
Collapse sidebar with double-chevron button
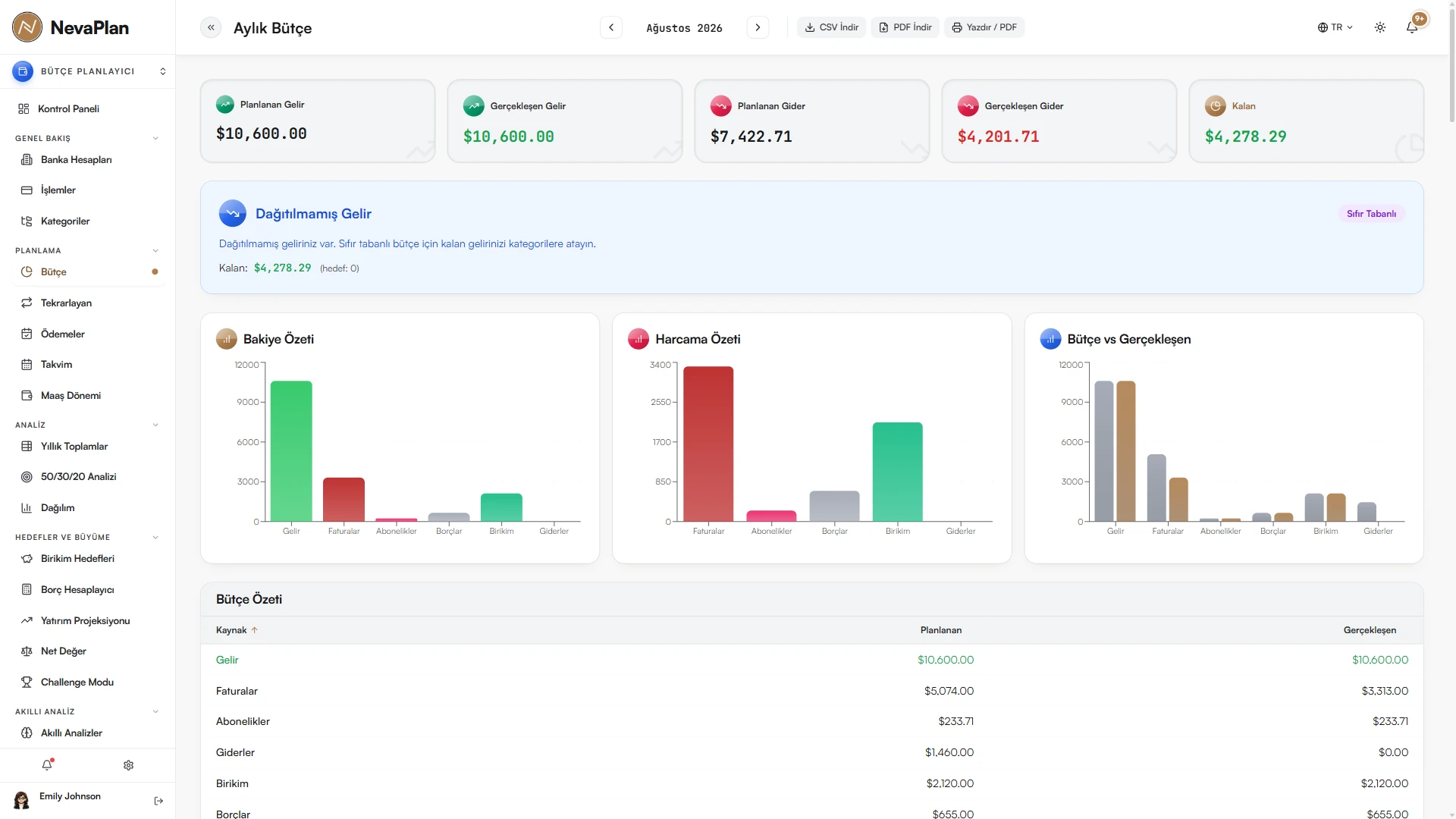click(211, 28)
